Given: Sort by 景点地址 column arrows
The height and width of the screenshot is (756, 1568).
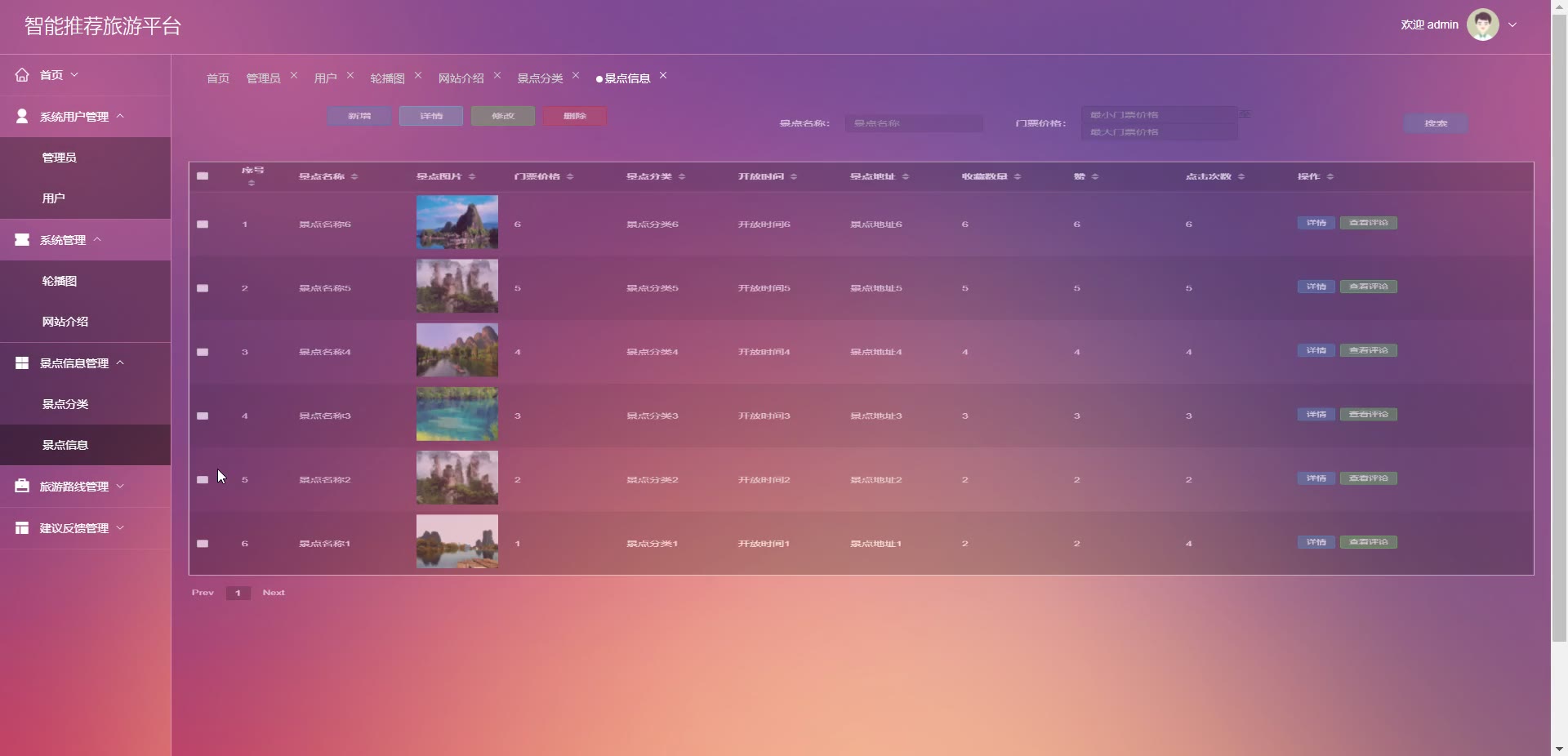Looking at the screenshot, I should click(x=906, y=177).
